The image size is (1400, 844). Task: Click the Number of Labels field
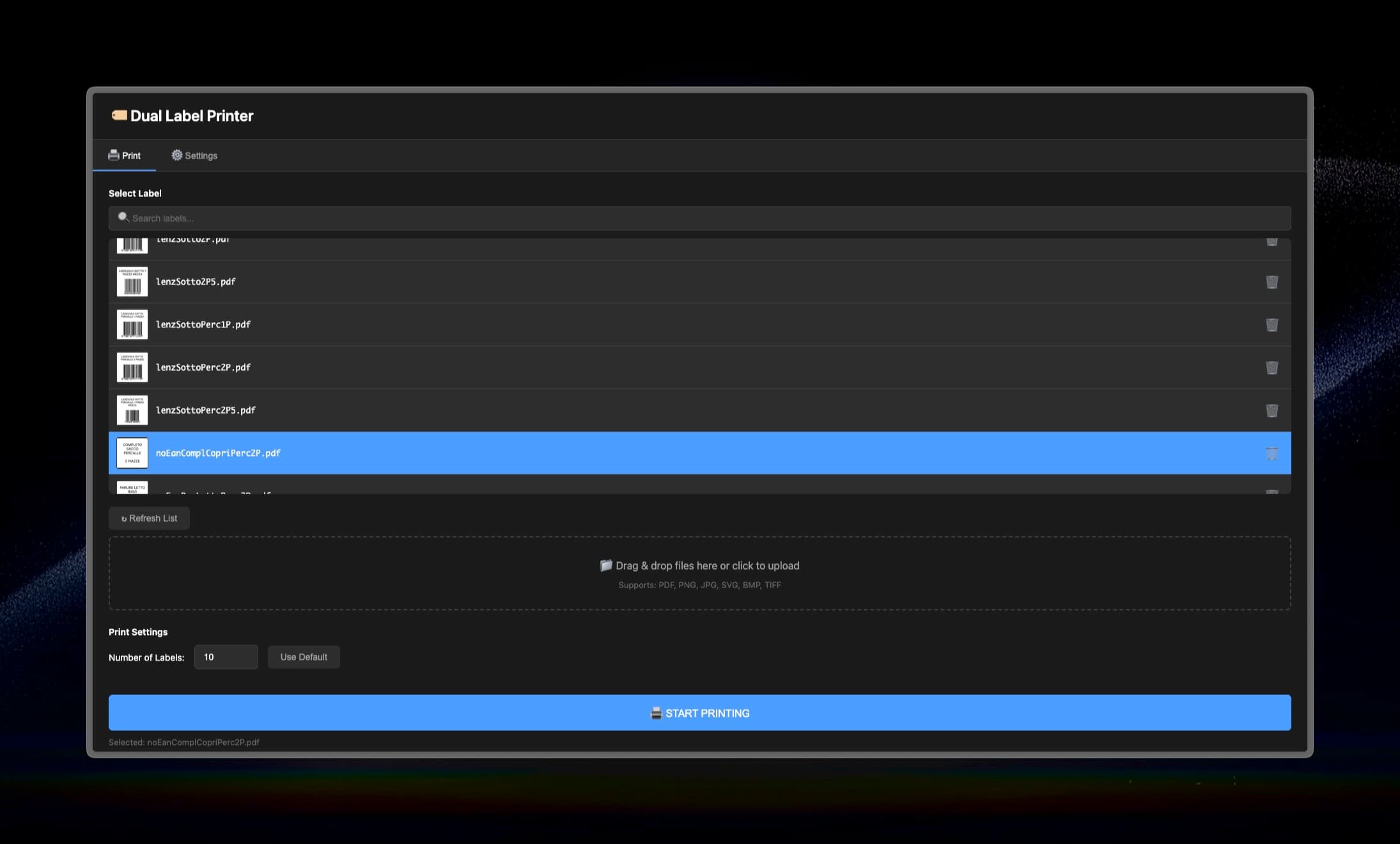pos(226,657)
